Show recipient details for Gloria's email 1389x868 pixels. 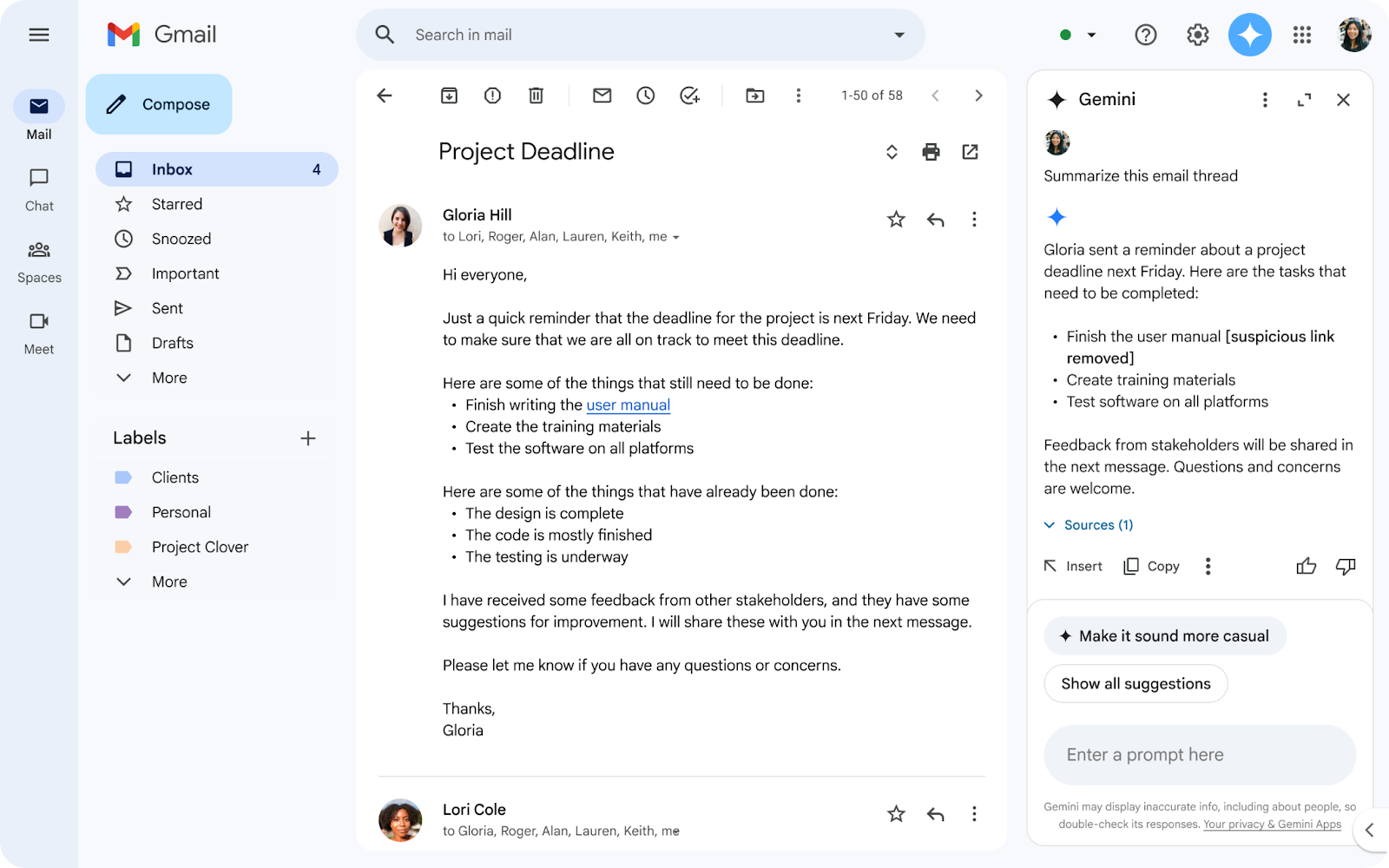[676, 237]
